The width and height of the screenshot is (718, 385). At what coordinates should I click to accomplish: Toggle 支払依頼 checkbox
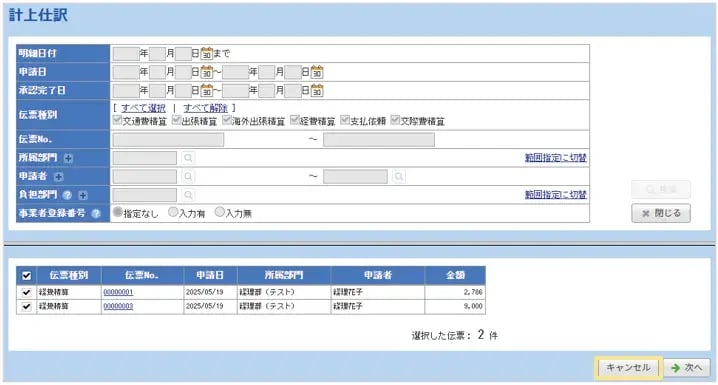coord(345,120)
